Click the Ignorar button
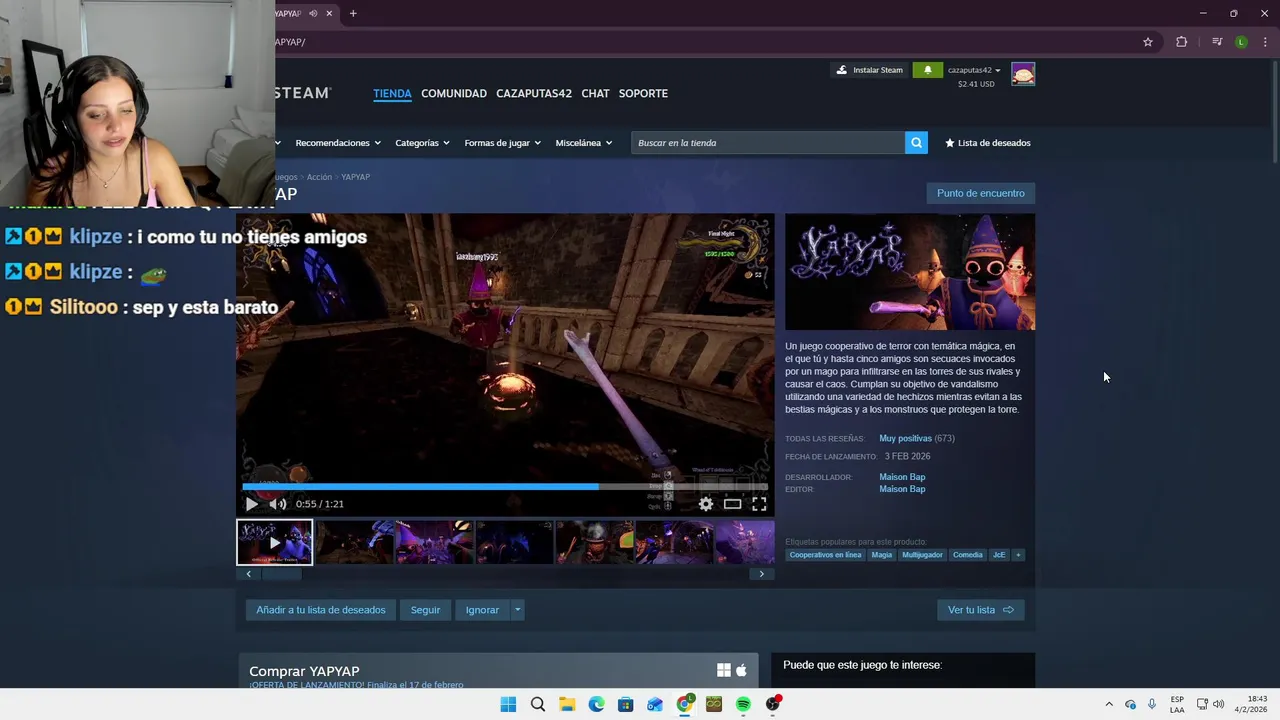This screenshot has width=1280, height=720. 482,610
